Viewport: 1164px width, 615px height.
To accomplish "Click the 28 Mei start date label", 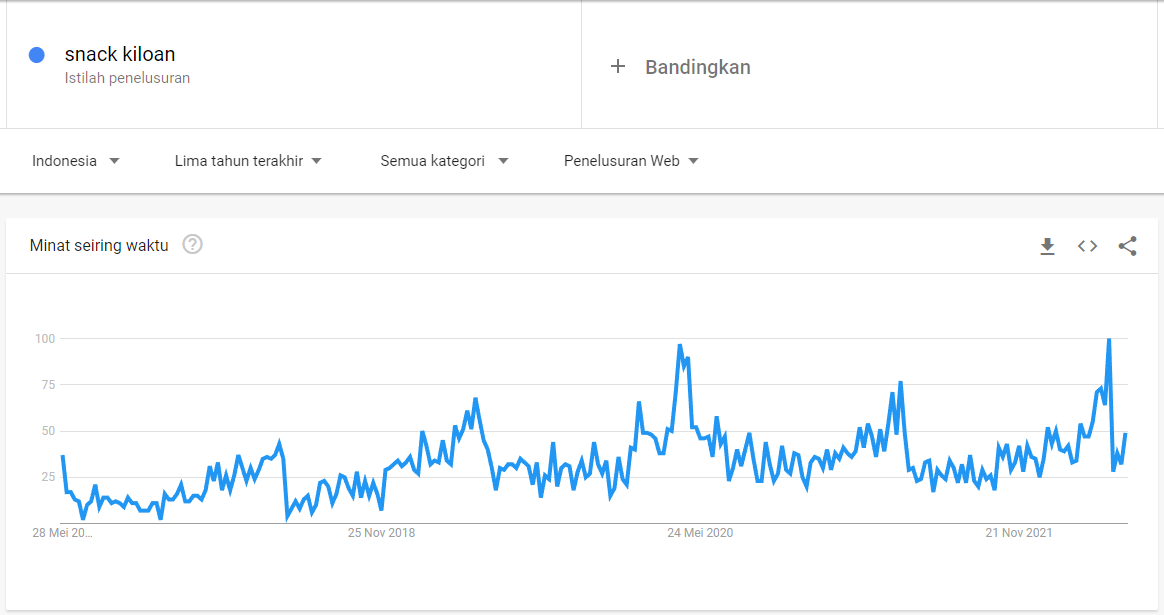I will point(62,533).
